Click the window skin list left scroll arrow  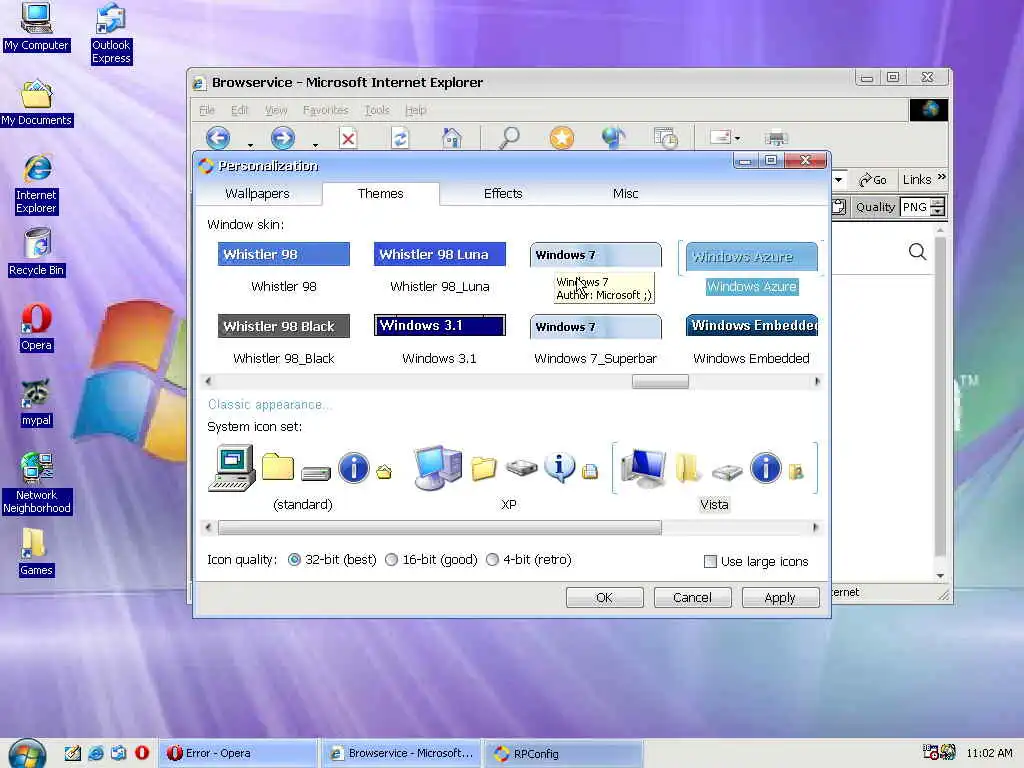click(208, 381)
